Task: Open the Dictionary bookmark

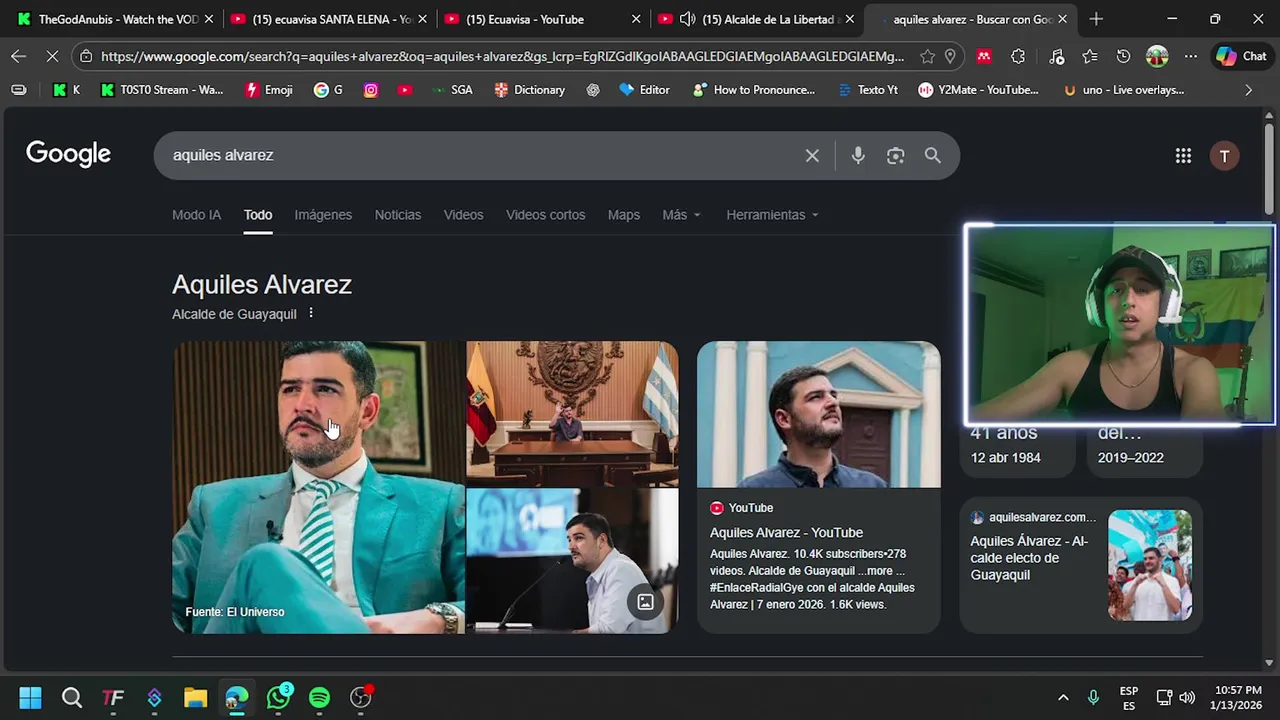Action: [x=530, y=90]
